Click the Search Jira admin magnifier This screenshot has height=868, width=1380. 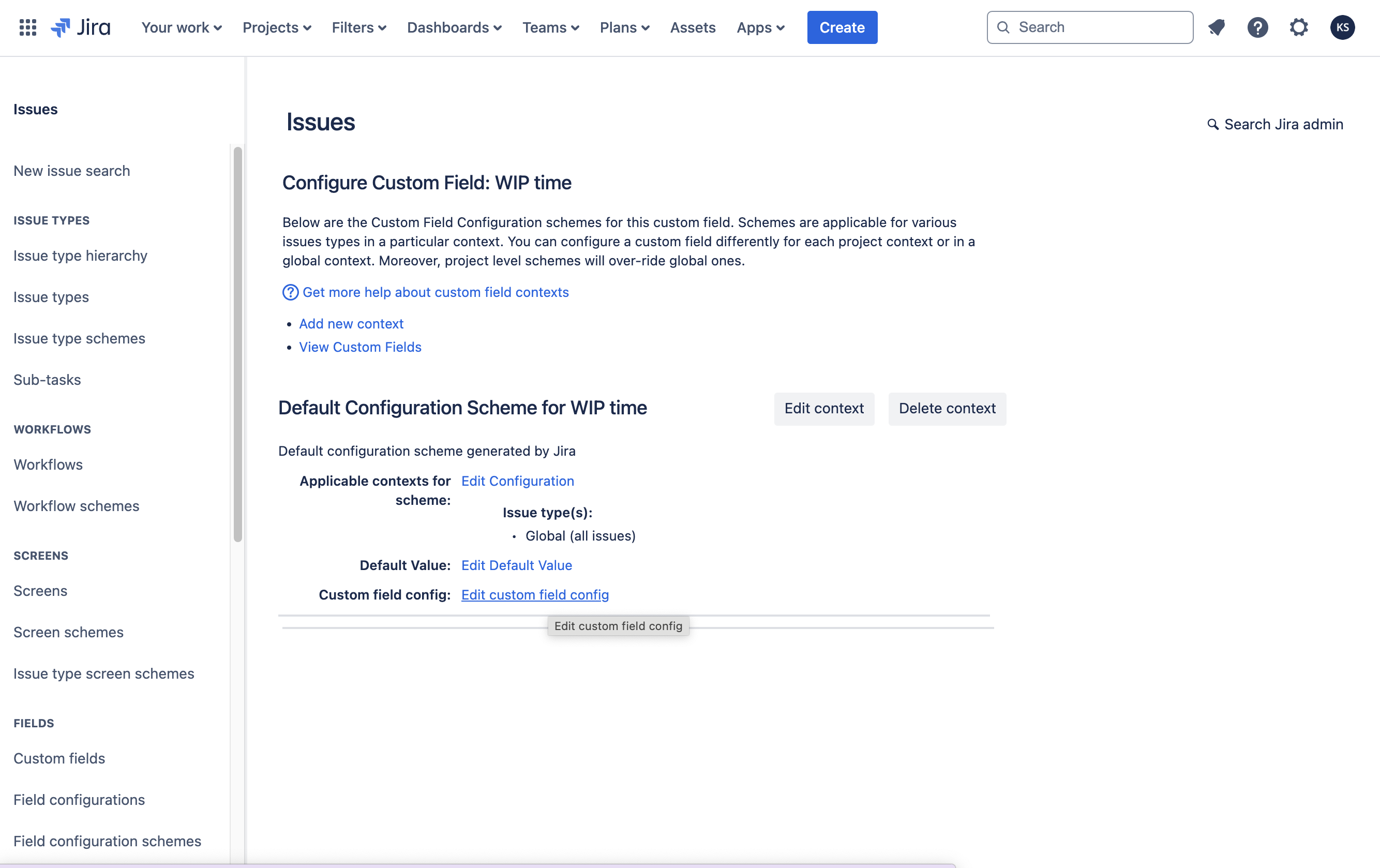[x=1212, y=125]
